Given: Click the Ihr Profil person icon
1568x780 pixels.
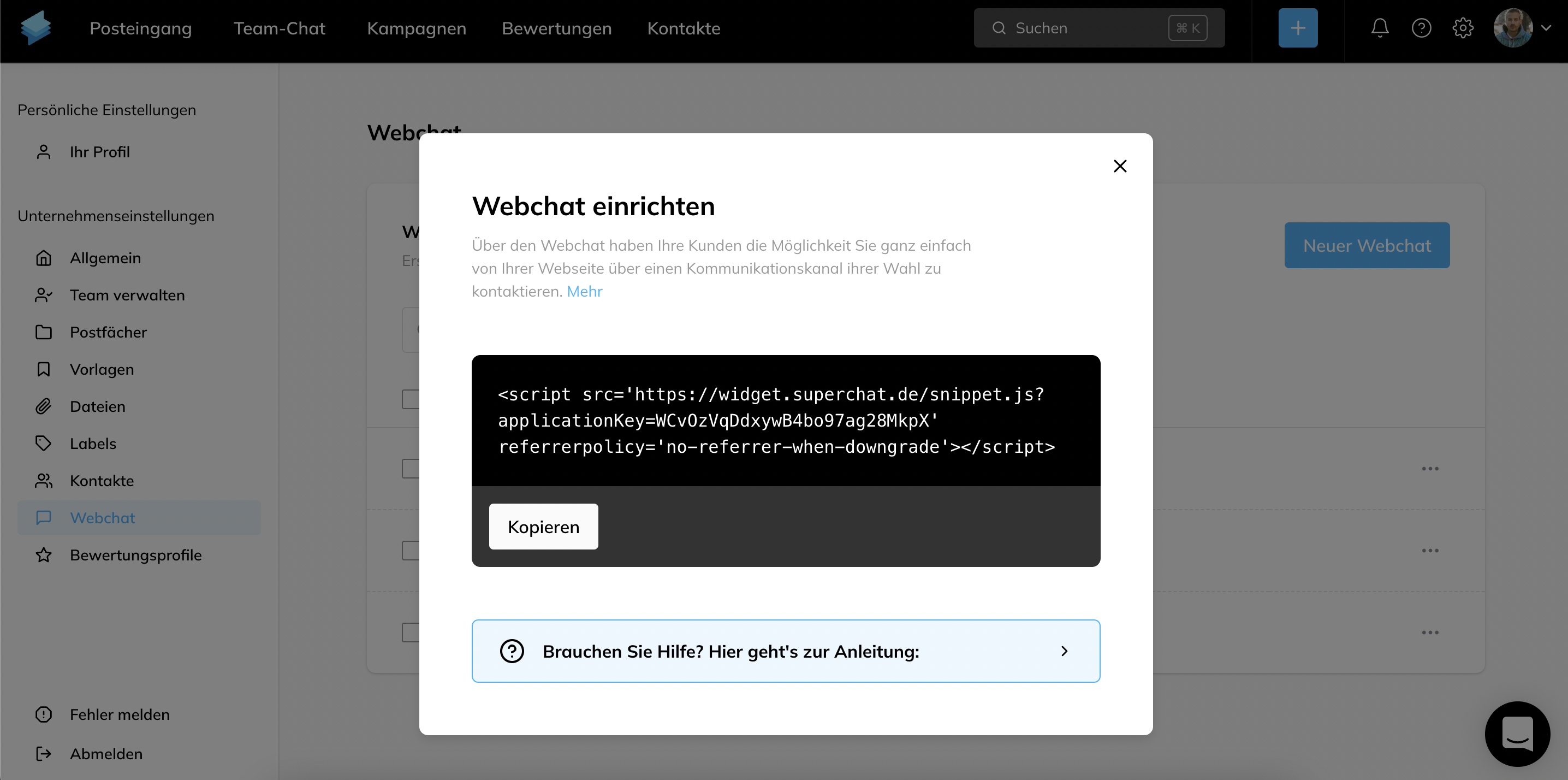Looking at the screenshot, I should coord(43,152).
